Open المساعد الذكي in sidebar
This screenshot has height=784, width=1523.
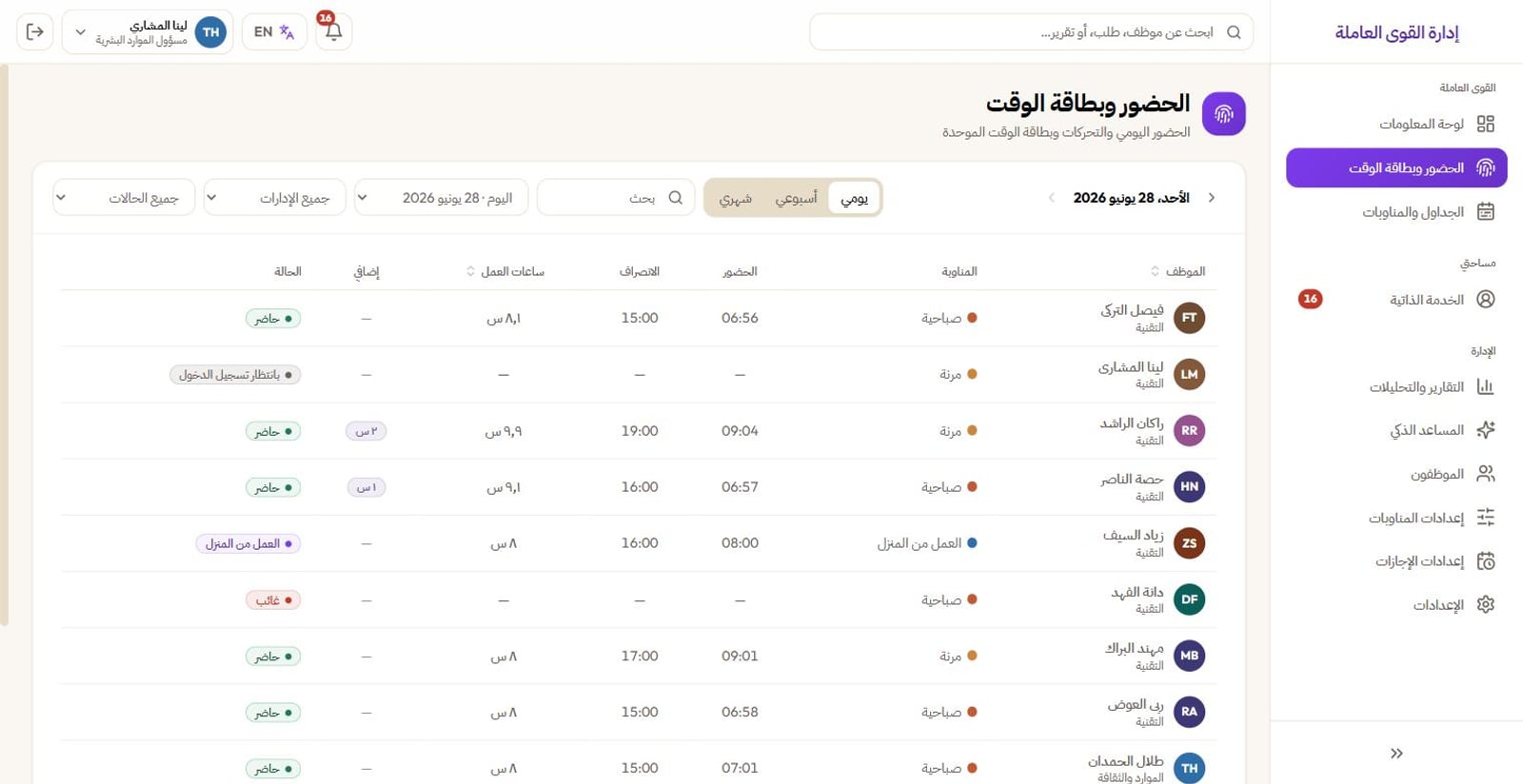point(1396,430)
